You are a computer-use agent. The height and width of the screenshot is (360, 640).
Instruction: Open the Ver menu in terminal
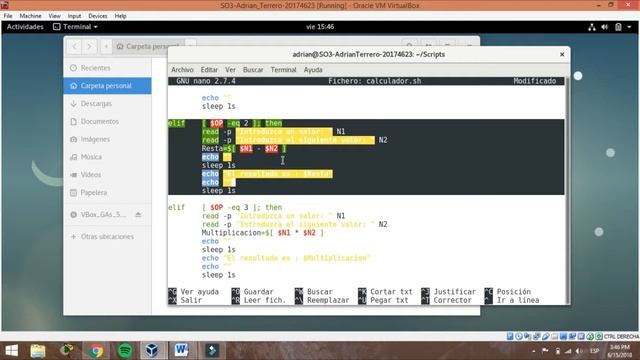230,70
